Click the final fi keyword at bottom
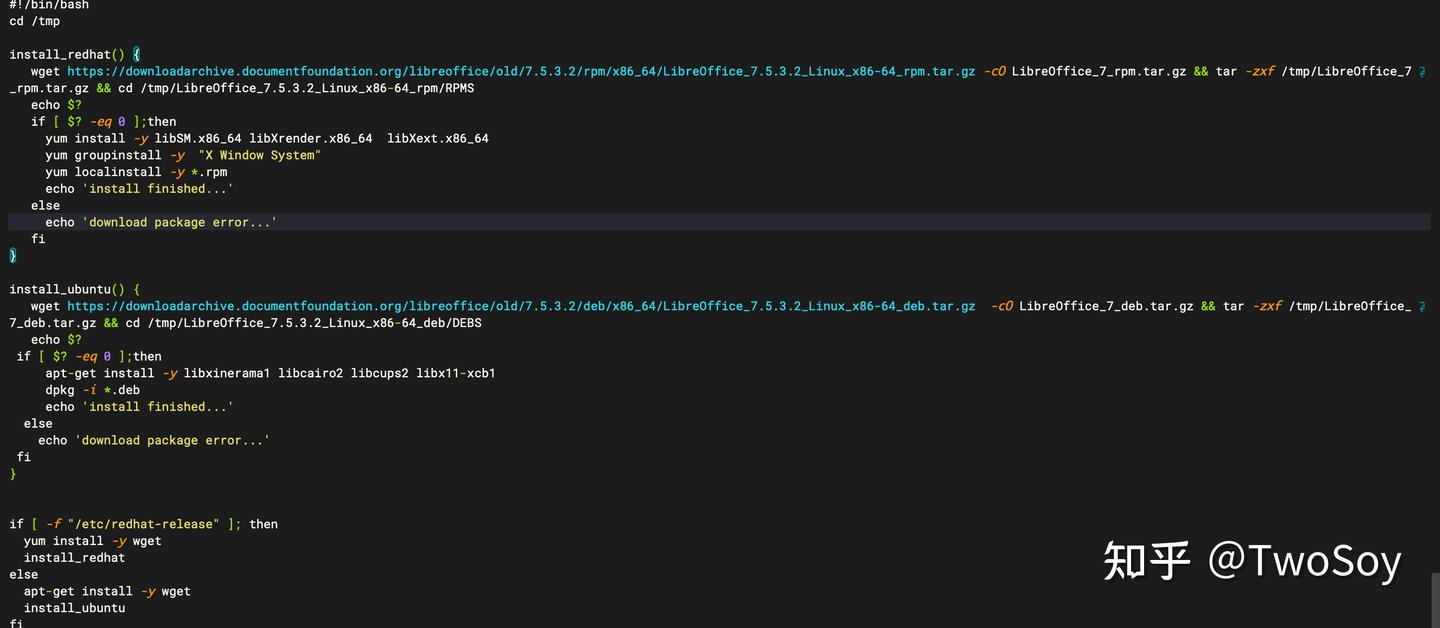 [x=15, y=623]
